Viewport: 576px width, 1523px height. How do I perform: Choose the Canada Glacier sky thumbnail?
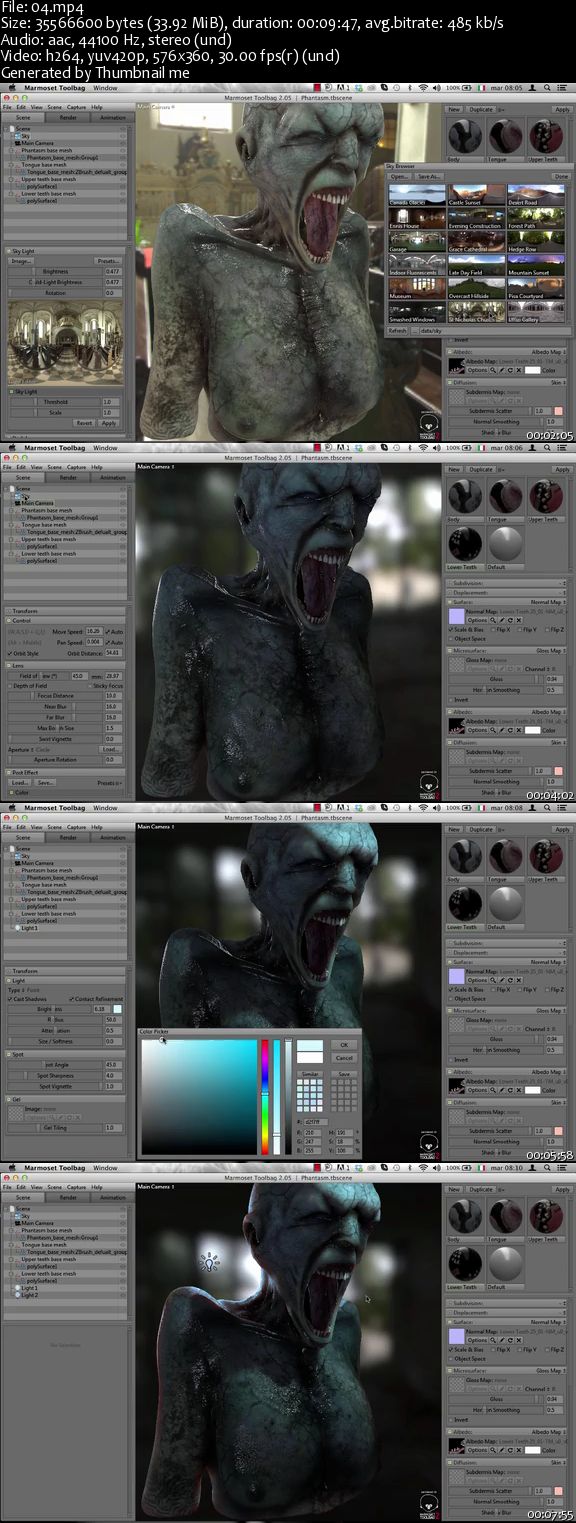coord(417,195)
